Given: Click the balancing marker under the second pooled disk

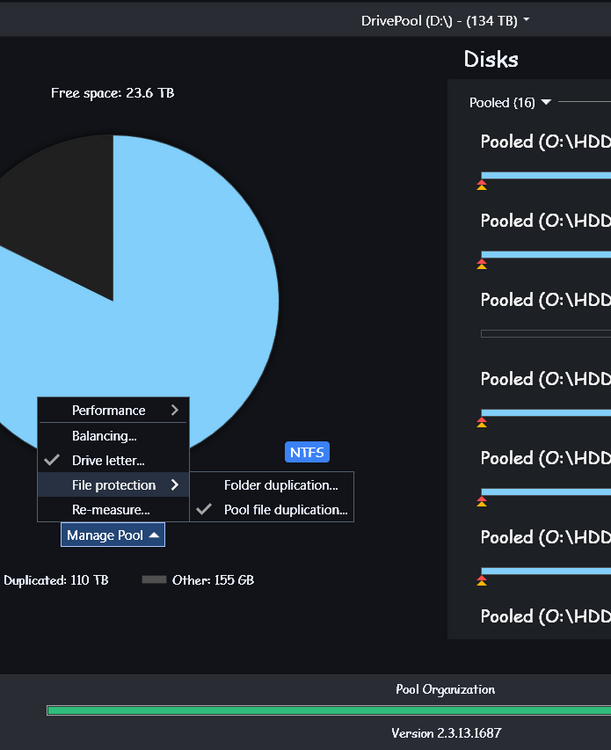Looking at the screenshot, I should point(482,264).
